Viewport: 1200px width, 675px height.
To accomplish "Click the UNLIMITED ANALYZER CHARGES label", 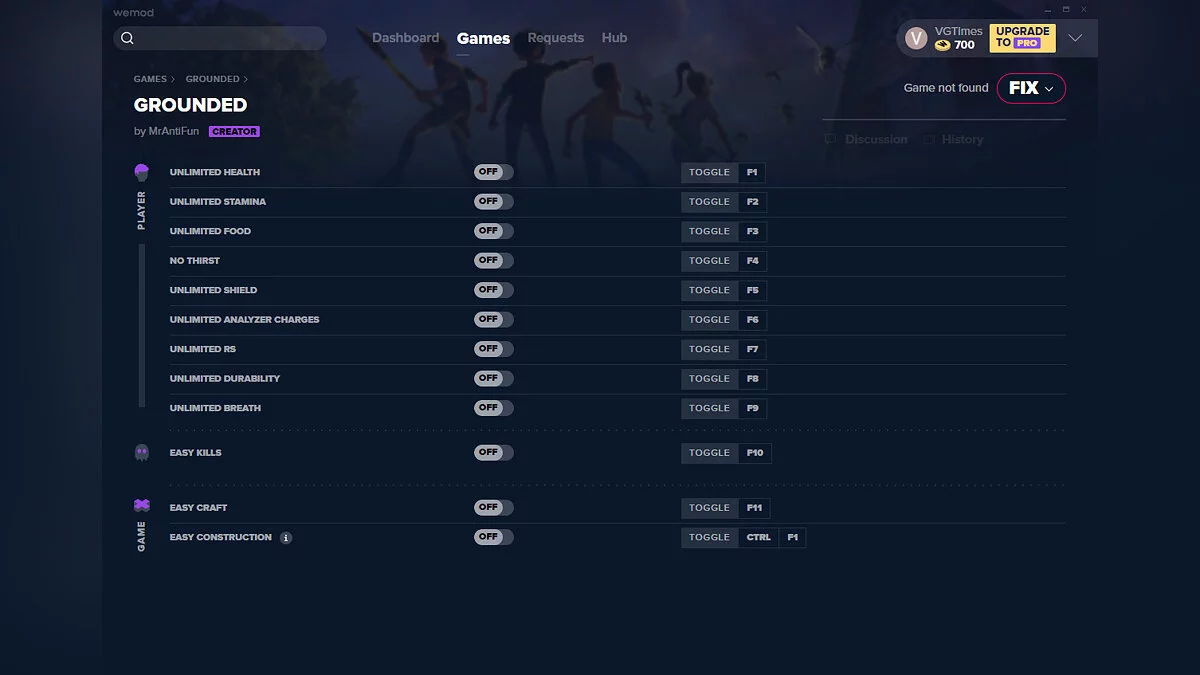I will pos(245,320).
